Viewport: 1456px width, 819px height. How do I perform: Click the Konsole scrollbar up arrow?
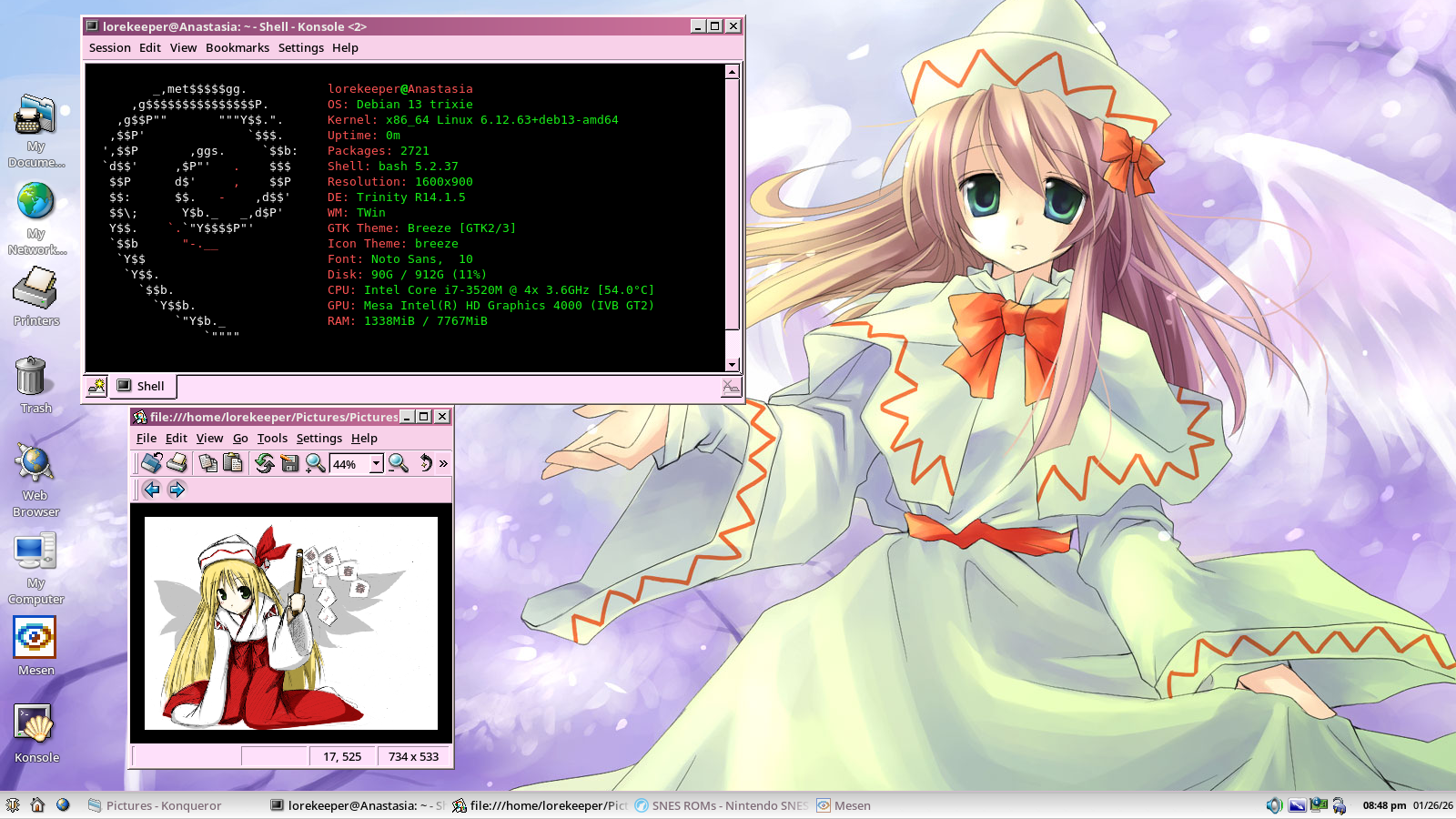coord(732,71)
